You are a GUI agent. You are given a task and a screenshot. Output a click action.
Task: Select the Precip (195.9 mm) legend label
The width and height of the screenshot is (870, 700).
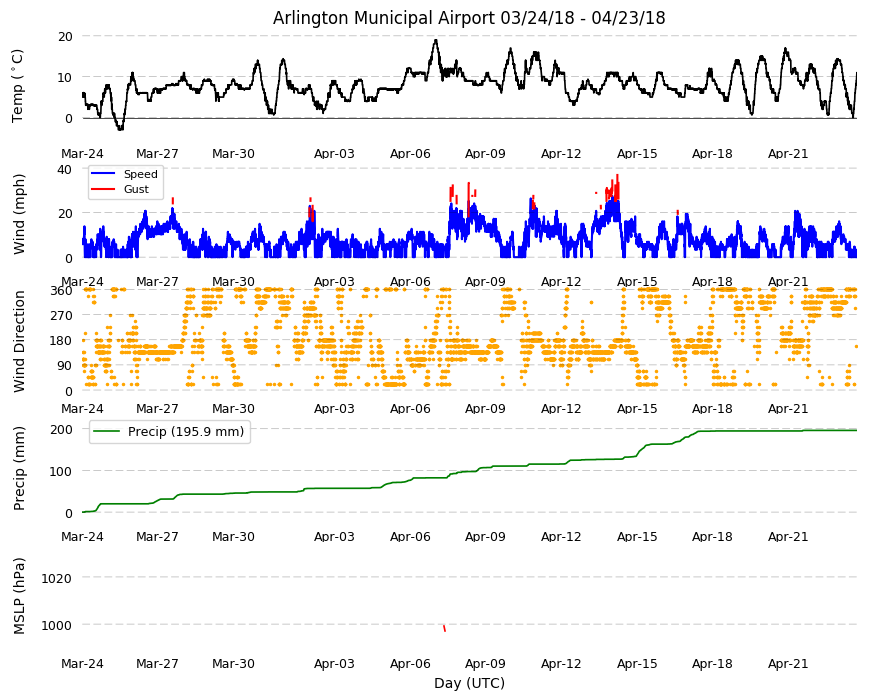click(186, 432)
